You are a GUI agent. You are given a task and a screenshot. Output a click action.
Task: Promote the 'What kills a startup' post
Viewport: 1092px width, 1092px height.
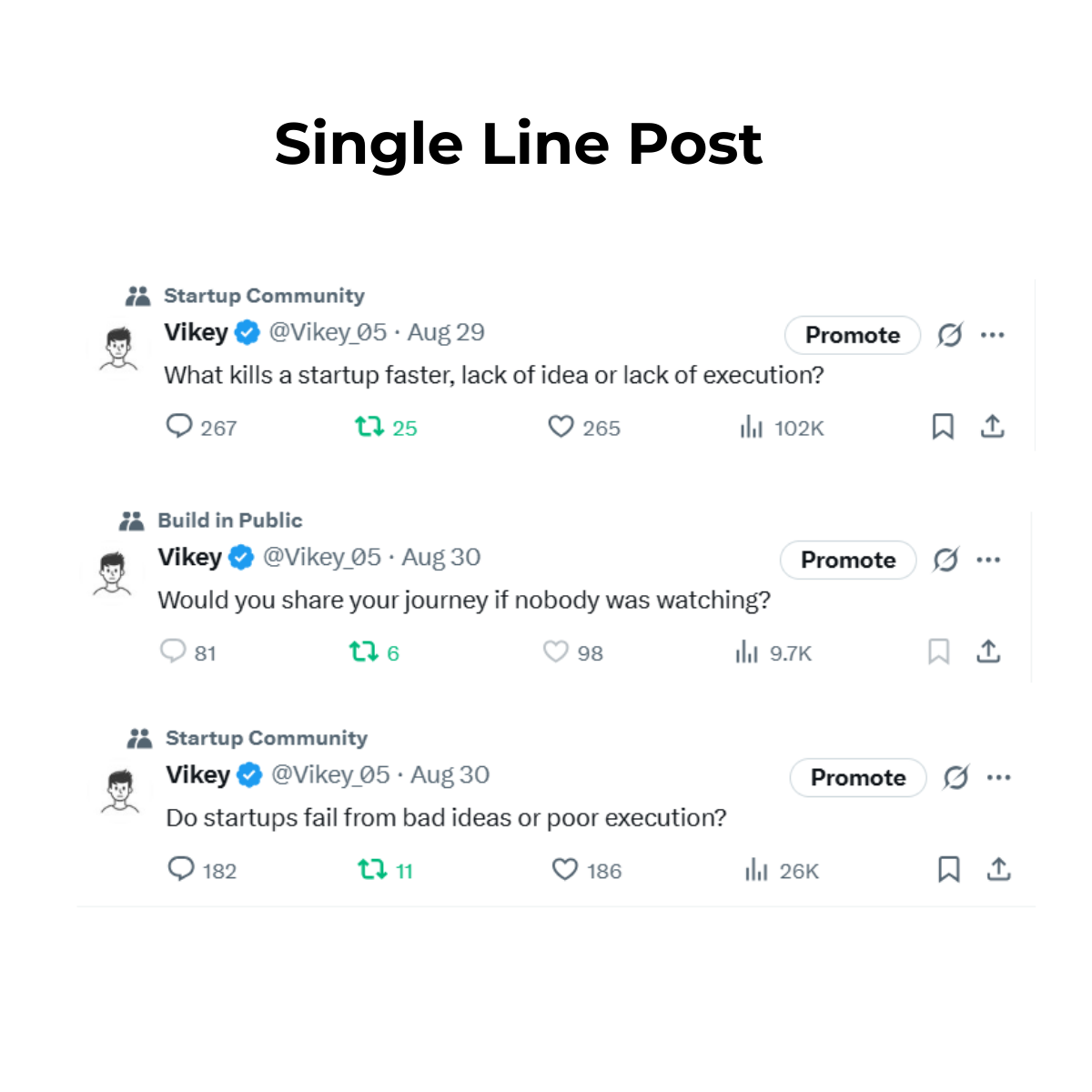pyautogui.click(x=853, y=335)
